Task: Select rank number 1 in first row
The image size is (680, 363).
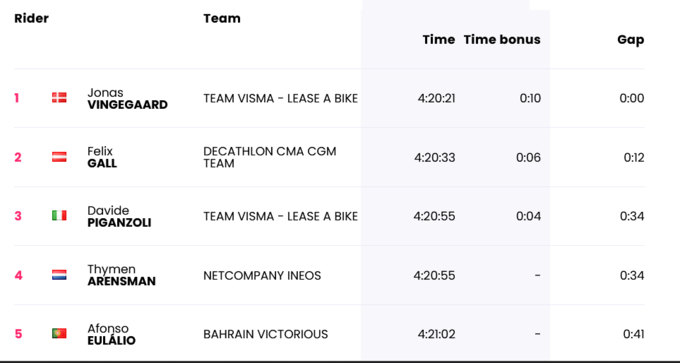Action: pos(16,98)
